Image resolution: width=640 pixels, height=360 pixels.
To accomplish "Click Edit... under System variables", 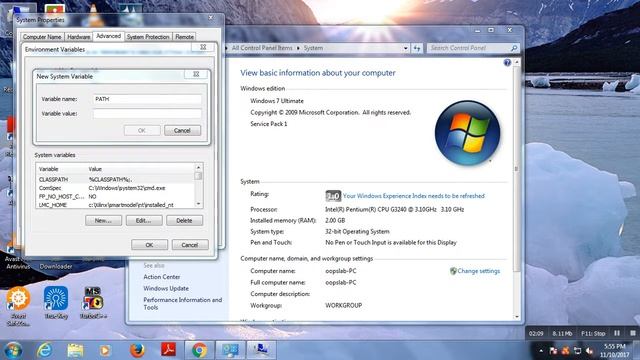I will click(144, 220).
